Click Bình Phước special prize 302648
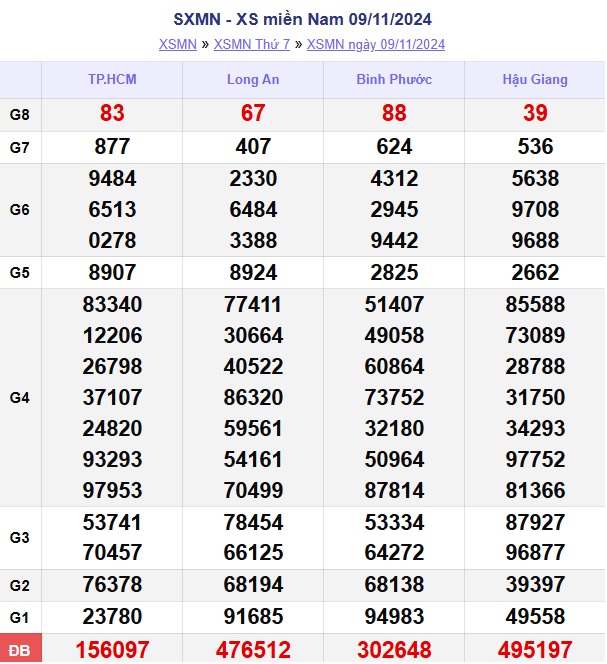Image resolution: width=607 pixels, height=664 pixels. tap(394, 649)
